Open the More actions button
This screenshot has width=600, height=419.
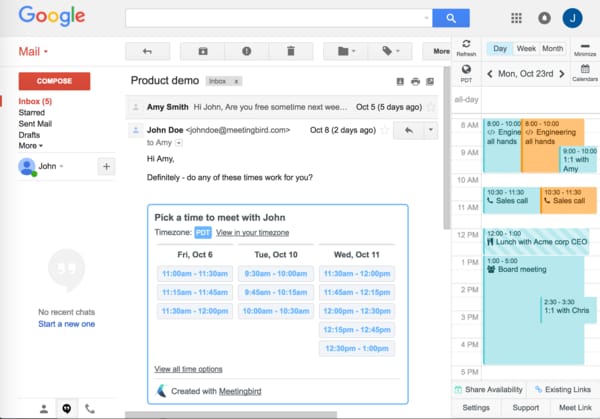[x=437, y=51]
